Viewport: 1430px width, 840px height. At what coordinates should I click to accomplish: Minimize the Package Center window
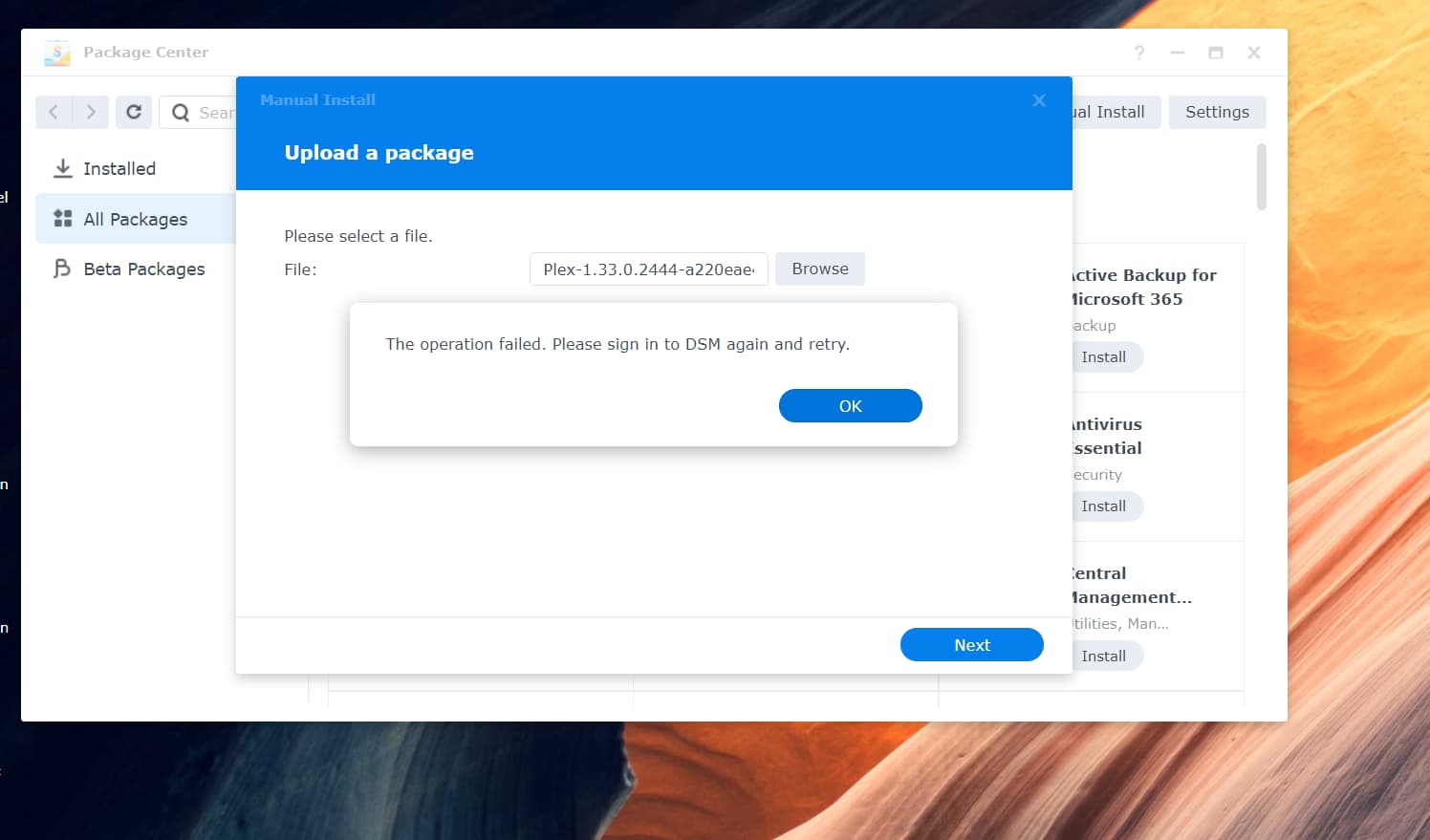coord(1178,53)
